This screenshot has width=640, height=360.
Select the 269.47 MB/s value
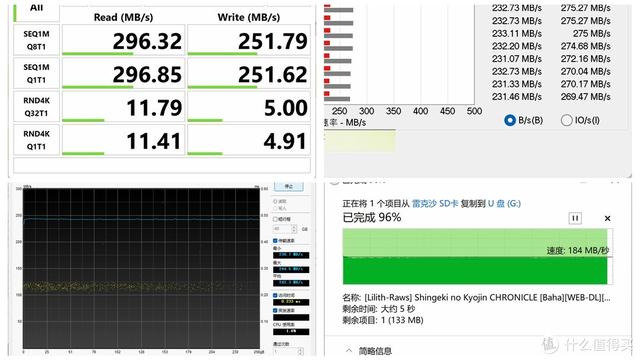tap(586, 97)
